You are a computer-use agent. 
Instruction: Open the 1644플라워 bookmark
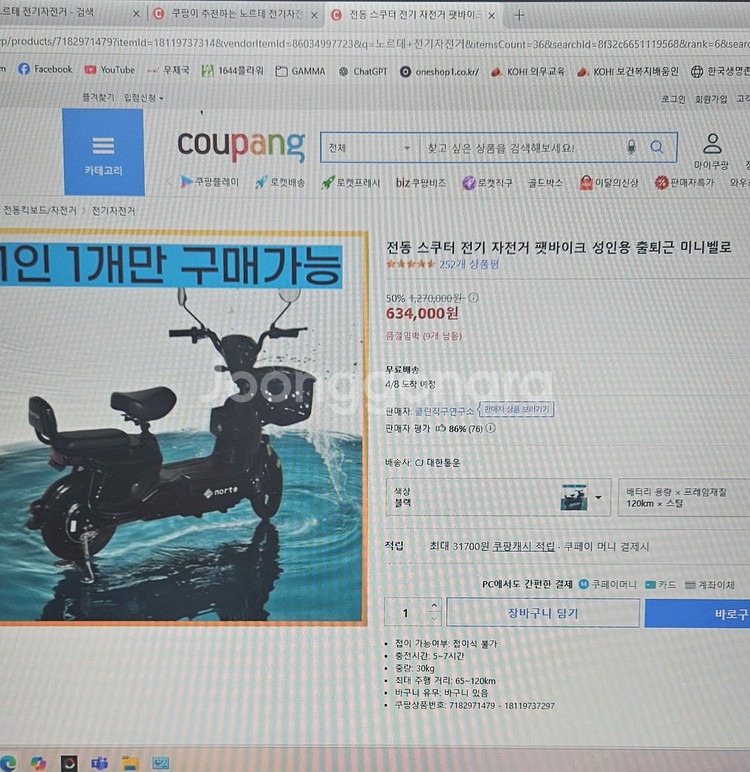click(232, 71)
